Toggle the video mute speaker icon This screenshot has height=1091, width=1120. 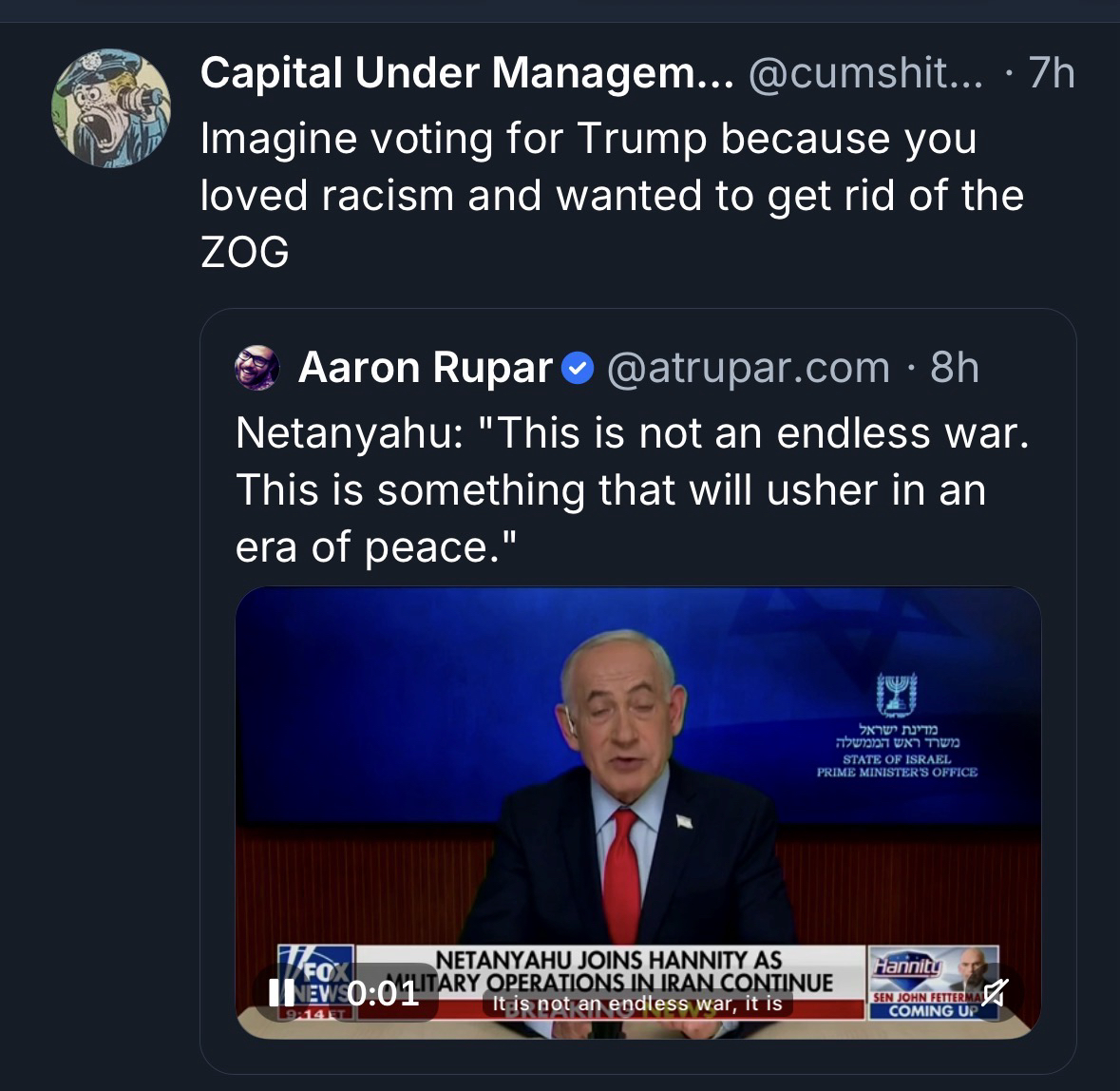coord(994,993)
